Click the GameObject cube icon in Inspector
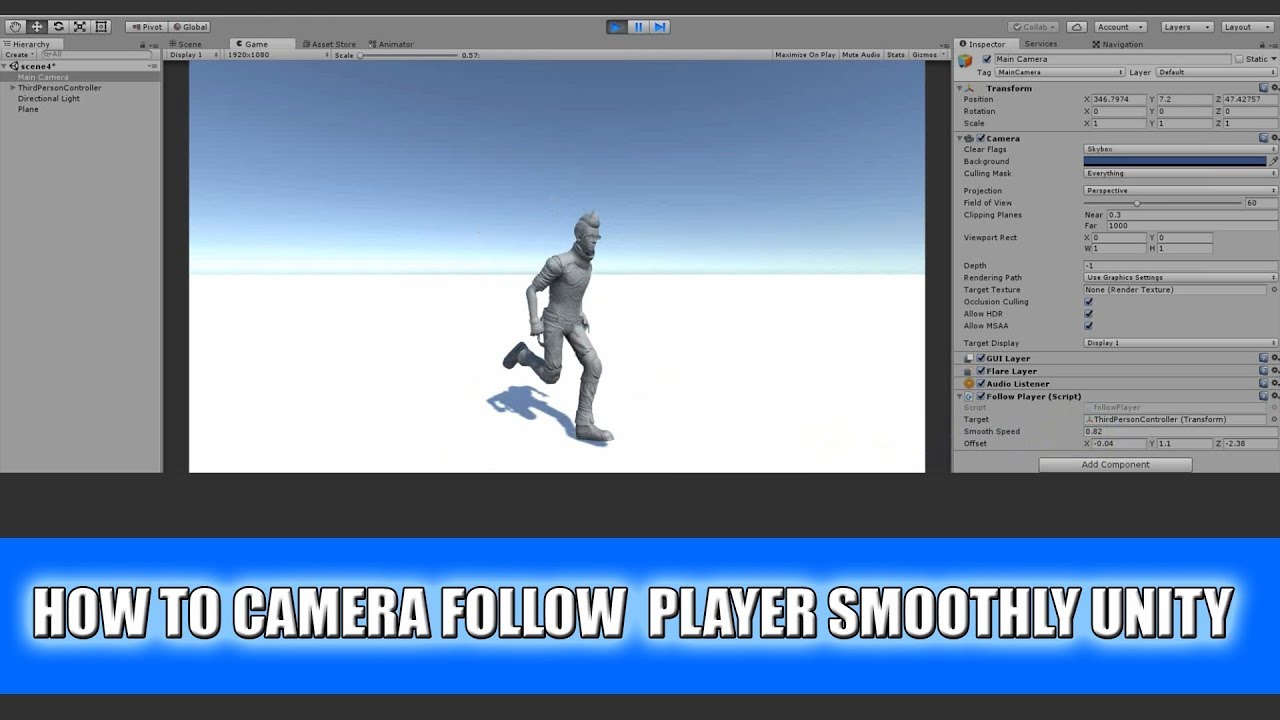The width and height of the screenshot is (1280, 720). 965,61
